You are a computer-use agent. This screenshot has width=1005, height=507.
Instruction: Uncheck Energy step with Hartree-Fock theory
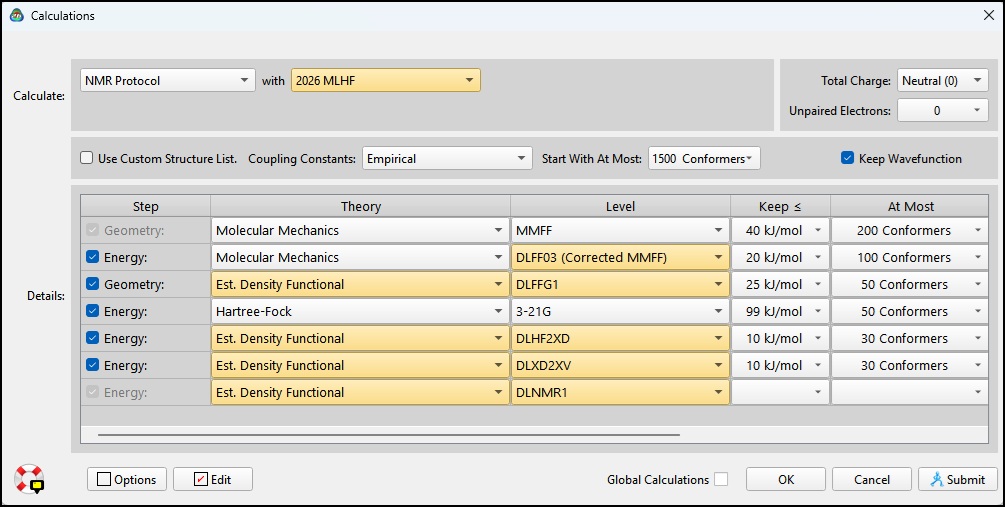click(92, 311)
